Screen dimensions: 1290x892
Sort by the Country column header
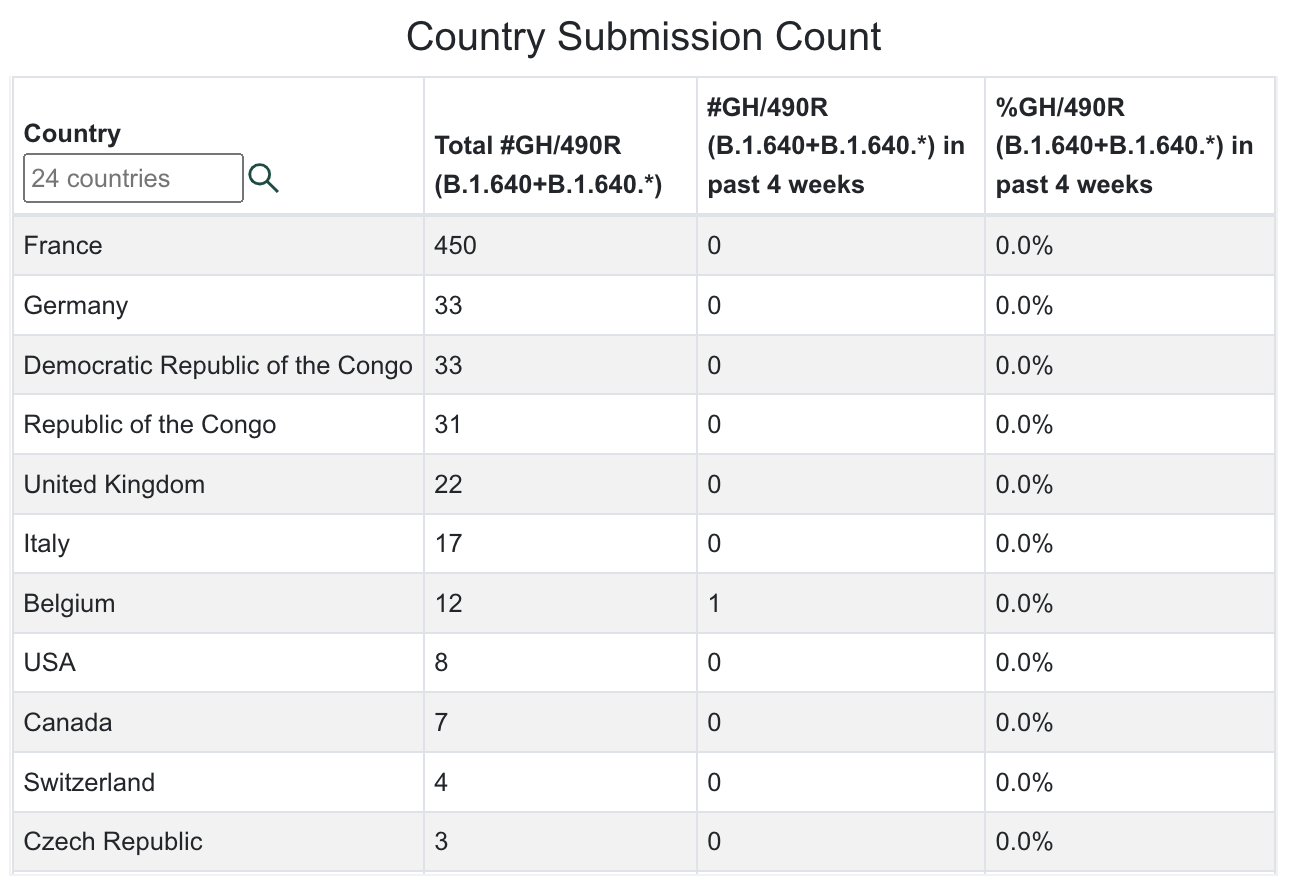(72, 133)
